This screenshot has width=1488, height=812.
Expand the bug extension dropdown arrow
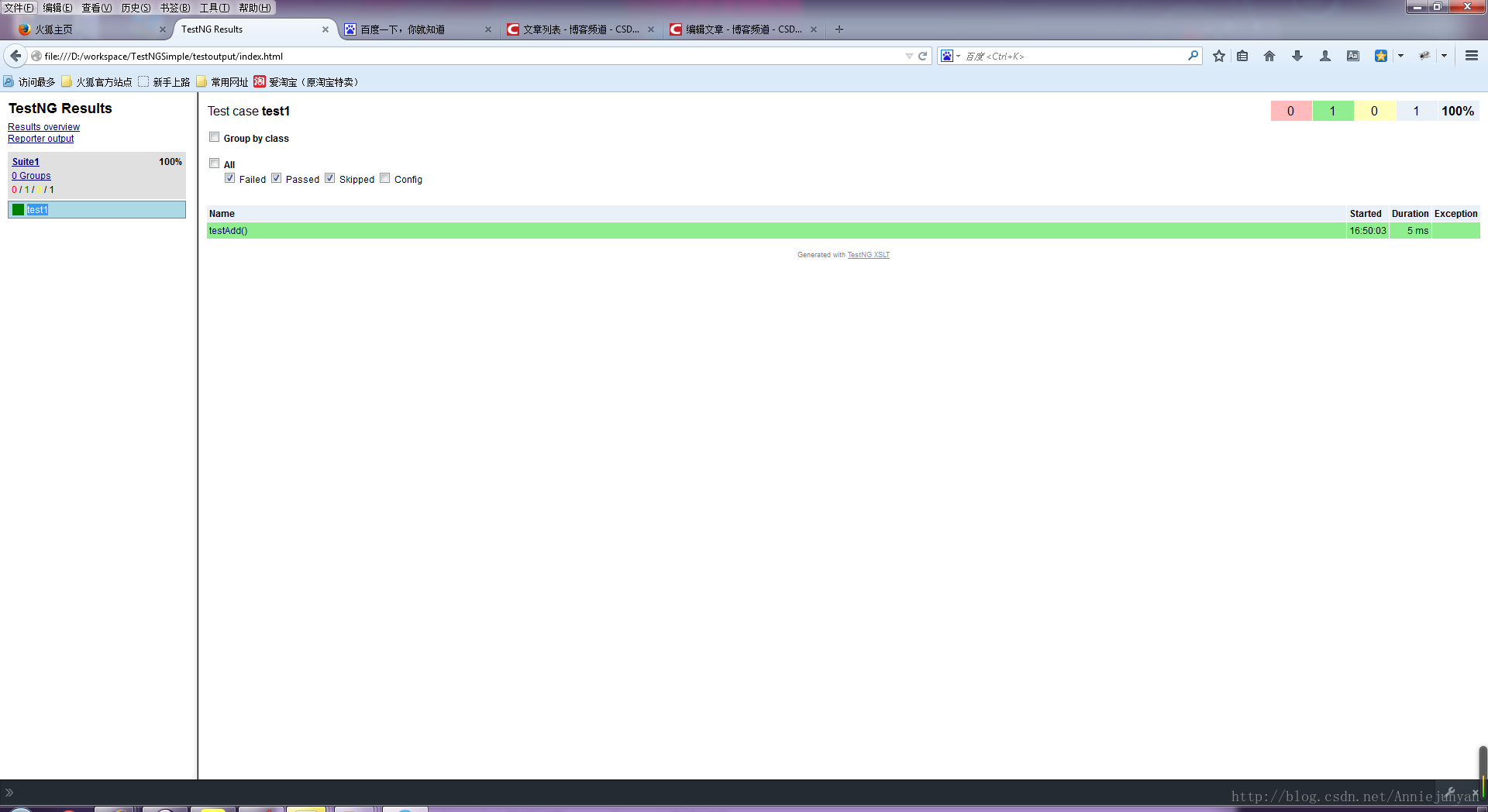[x=1444, y=56]
